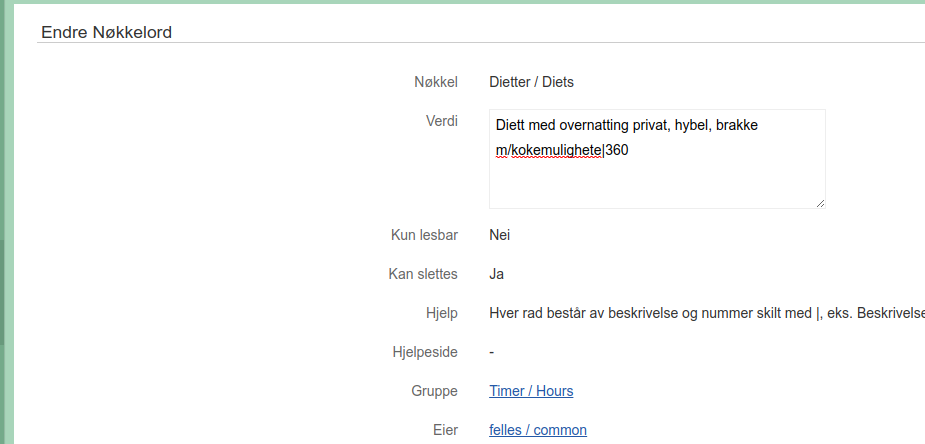Grab the Verdi textarea resize handle
The width and height of the screenshot is (925, 444).
click(820, 203)
